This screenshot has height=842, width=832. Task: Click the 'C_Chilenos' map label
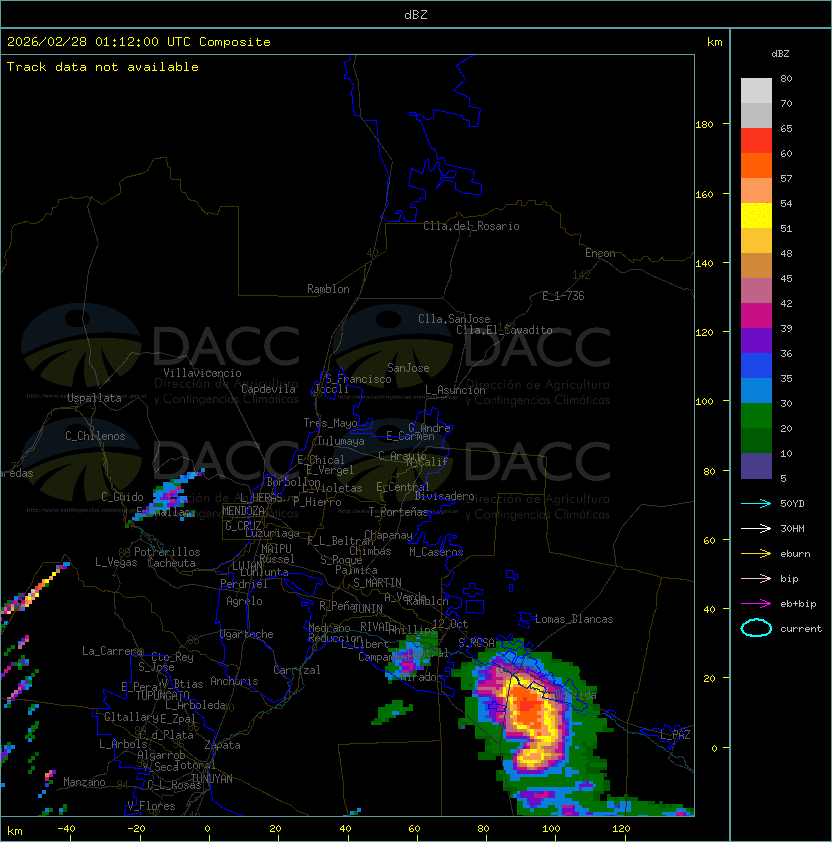click(x=95, y=436)
